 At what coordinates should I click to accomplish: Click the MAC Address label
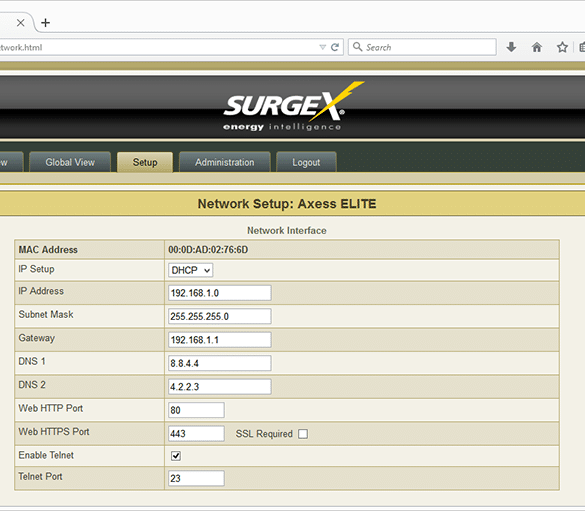tap(48, 250)
